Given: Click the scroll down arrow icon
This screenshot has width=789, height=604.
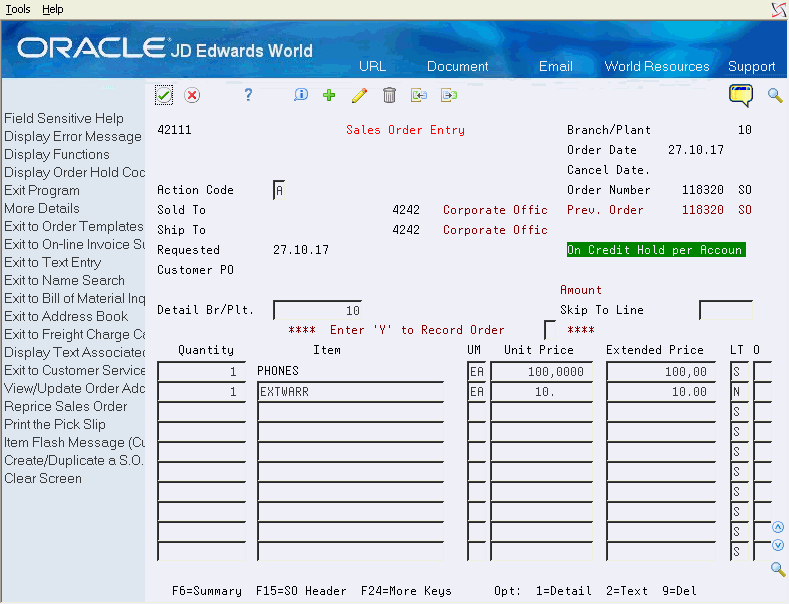Looking at the screenshot, I should 778,545.
